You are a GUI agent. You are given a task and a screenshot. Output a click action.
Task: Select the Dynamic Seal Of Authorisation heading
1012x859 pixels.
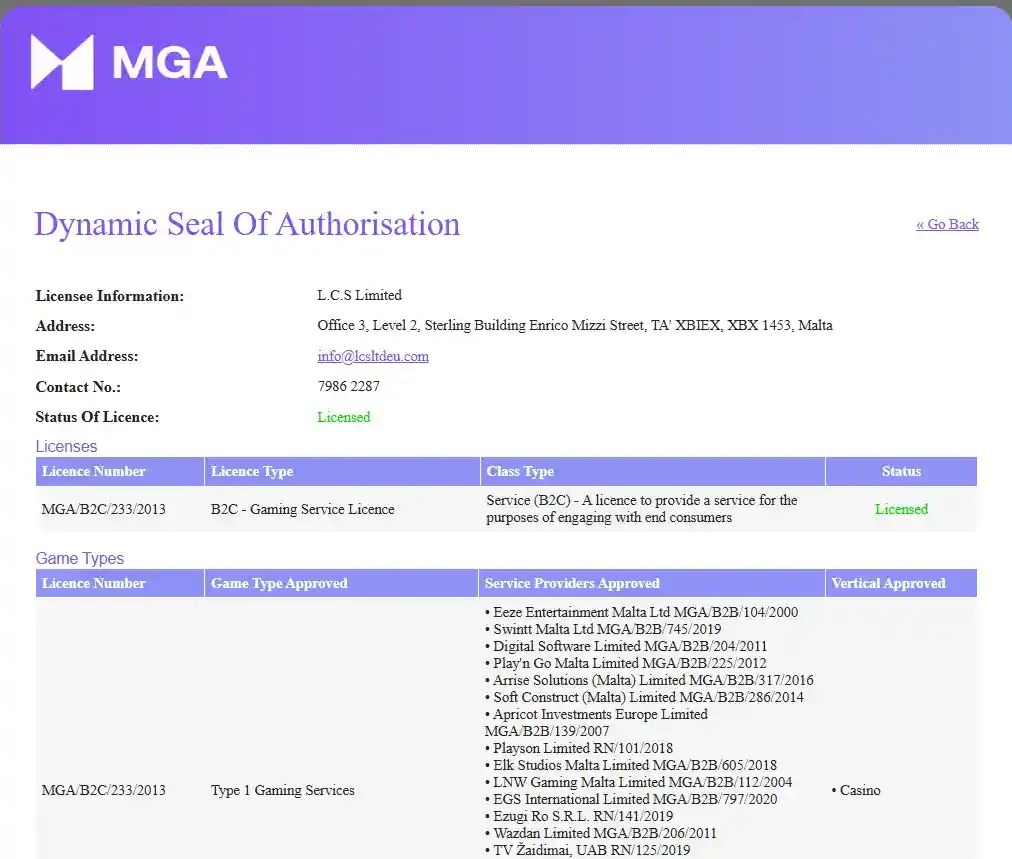tap(247, 224)
